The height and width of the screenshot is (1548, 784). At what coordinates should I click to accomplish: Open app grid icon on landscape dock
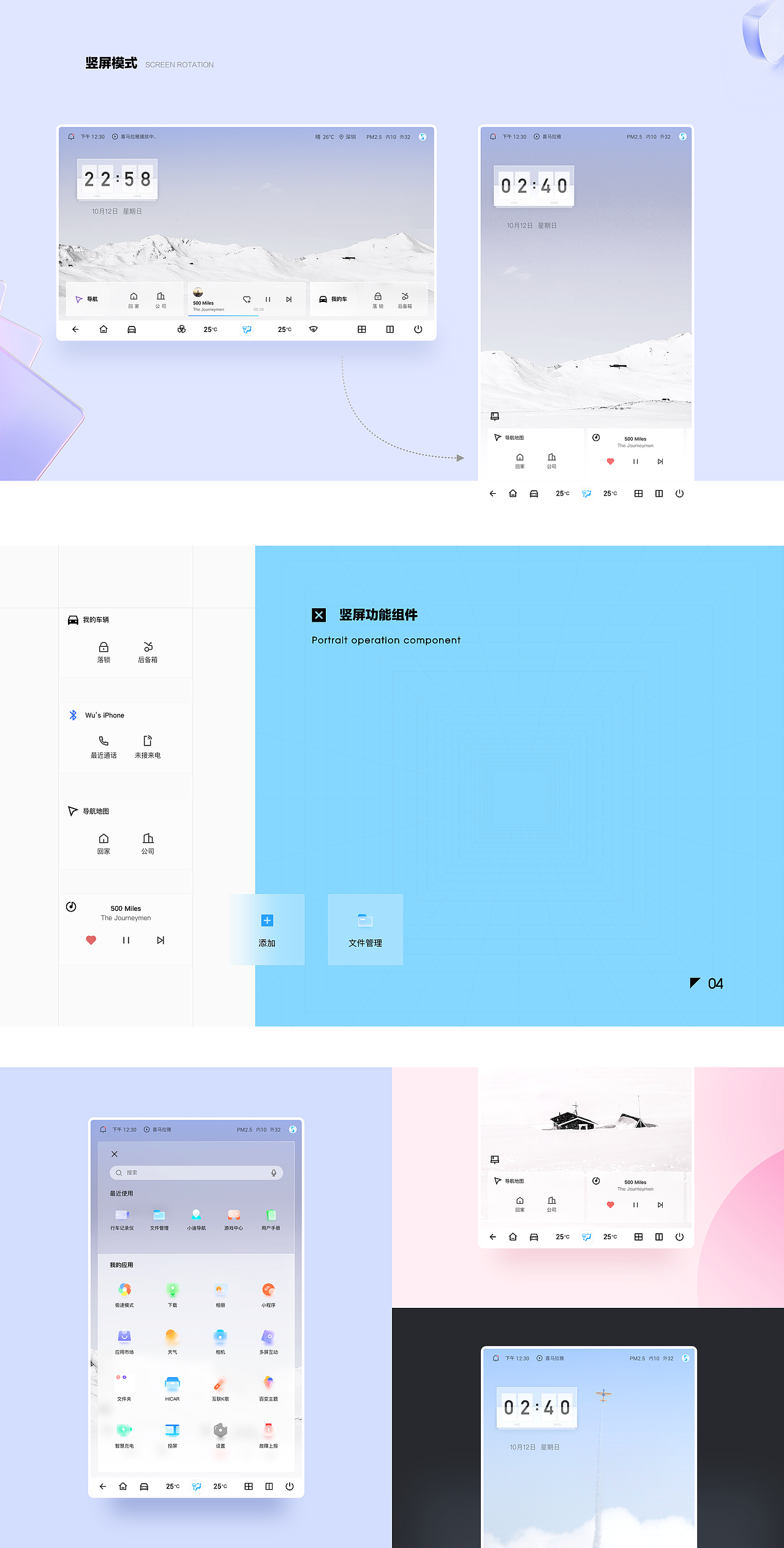[362, 330]
